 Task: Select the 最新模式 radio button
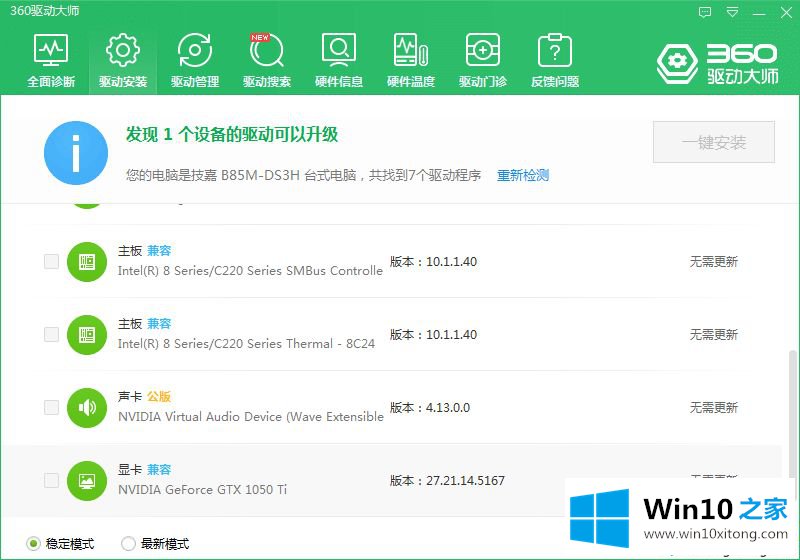point(128,544)
